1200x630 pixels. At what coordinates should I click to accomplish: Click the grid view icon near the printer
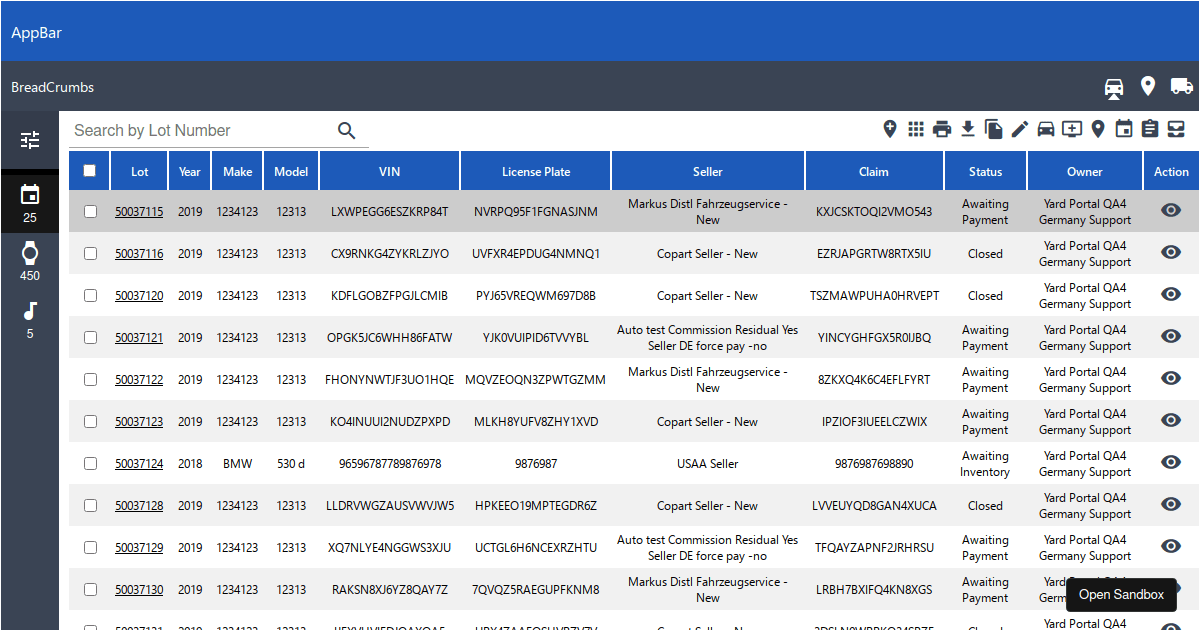pyautogui.click(x=915, y=130)
